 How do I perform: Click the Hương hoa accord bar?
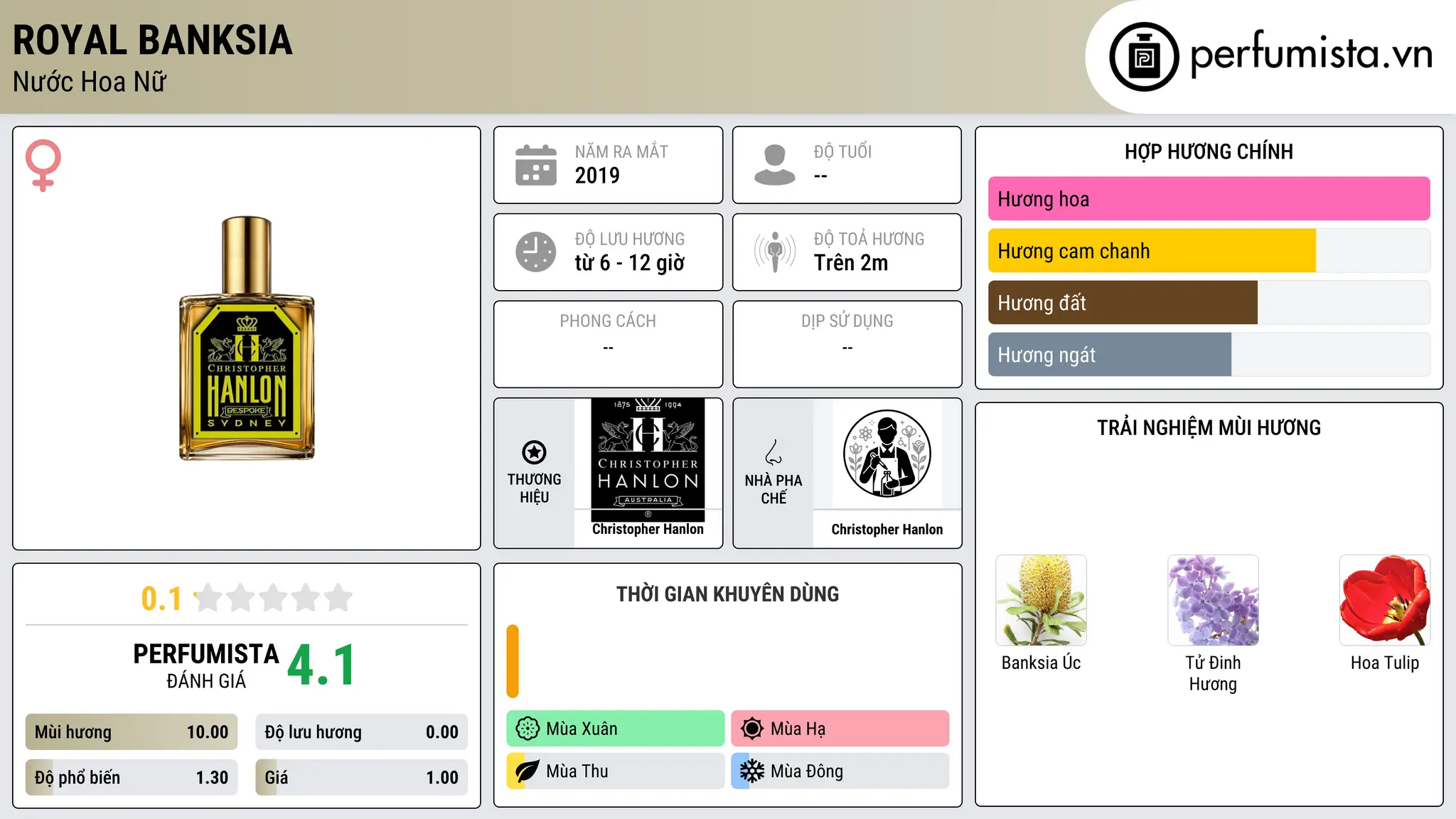[x=1209, y=199]
